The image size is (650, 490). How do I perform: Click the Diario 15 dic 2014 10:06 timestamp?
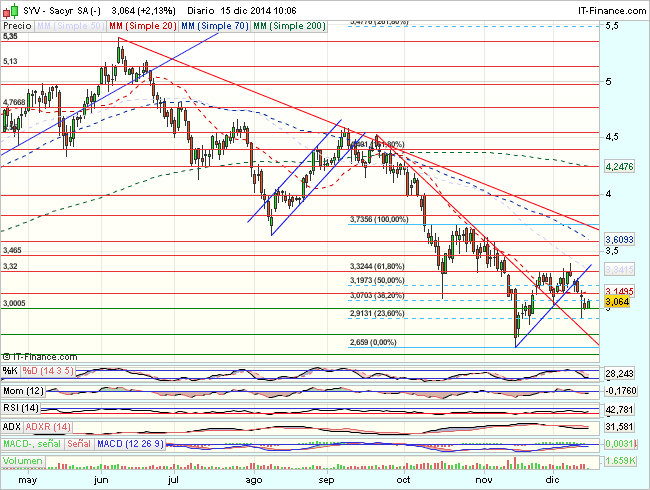coord(242,11)
